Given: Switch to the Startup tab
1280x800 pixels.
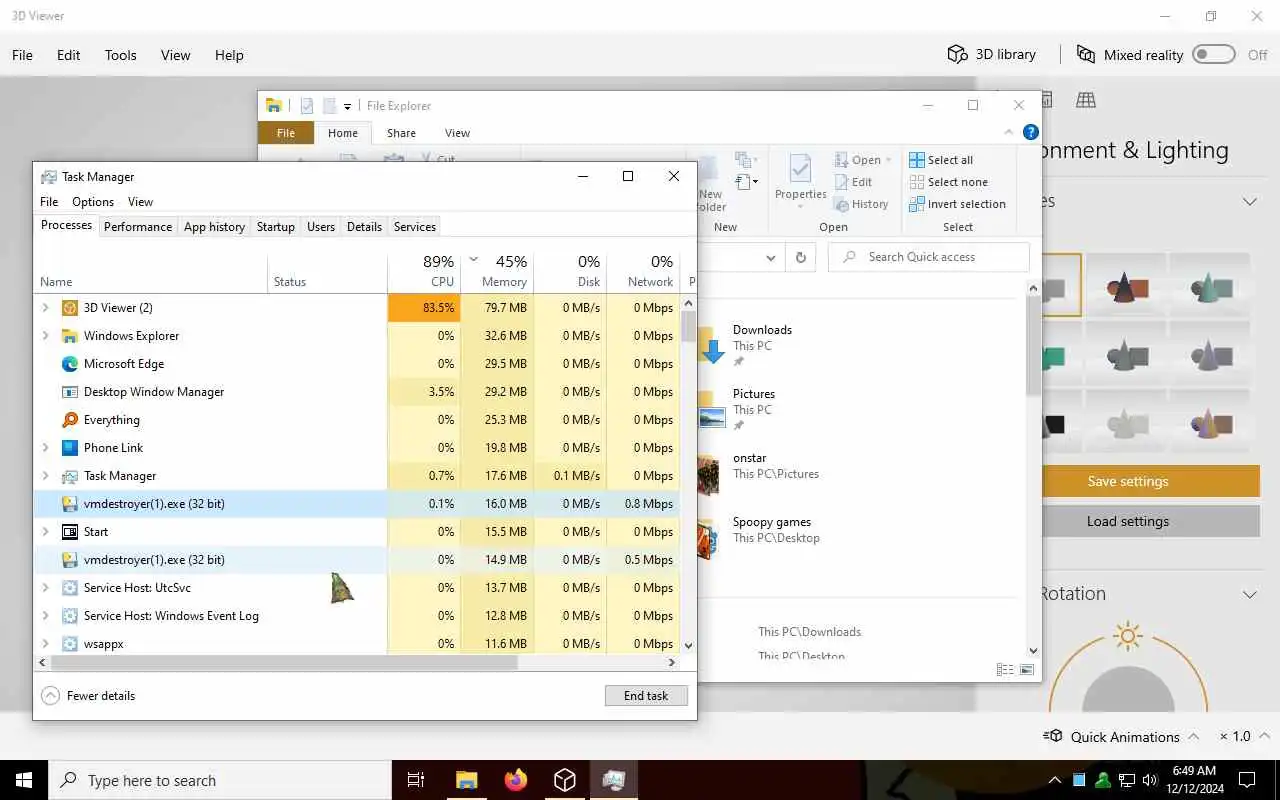Looking at the screenshot, I should pyautogui.click(x=275, y=227).
